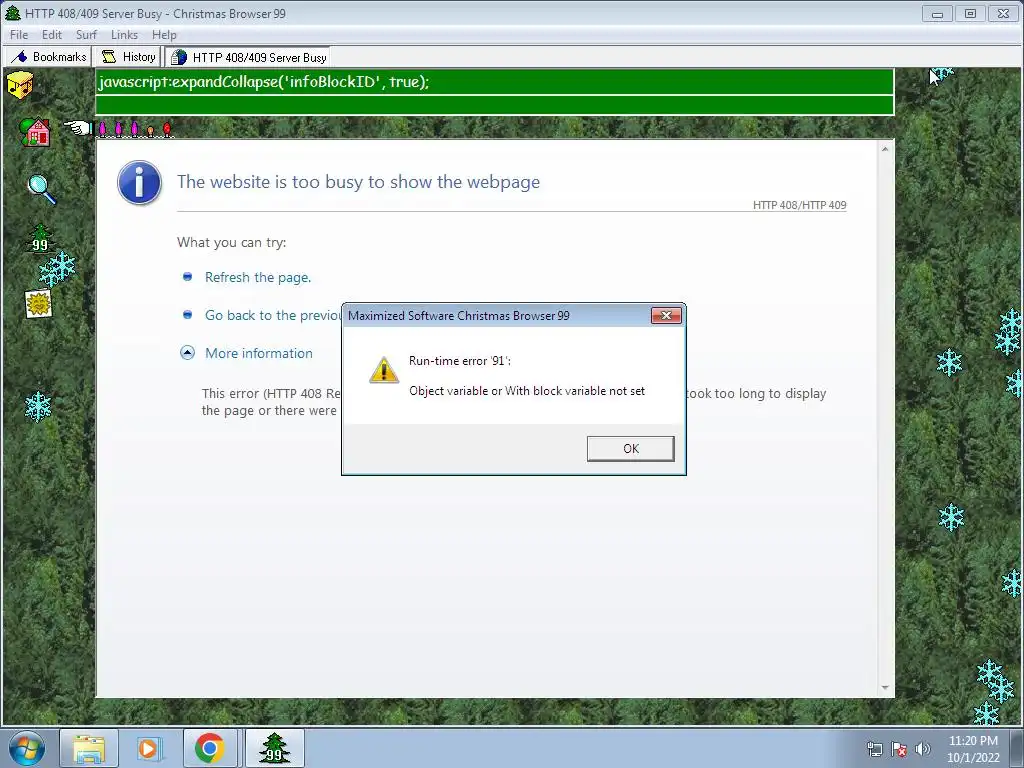
Task: Launch Windows Media Player from the taskbar
Action: (x=149, y=748)
